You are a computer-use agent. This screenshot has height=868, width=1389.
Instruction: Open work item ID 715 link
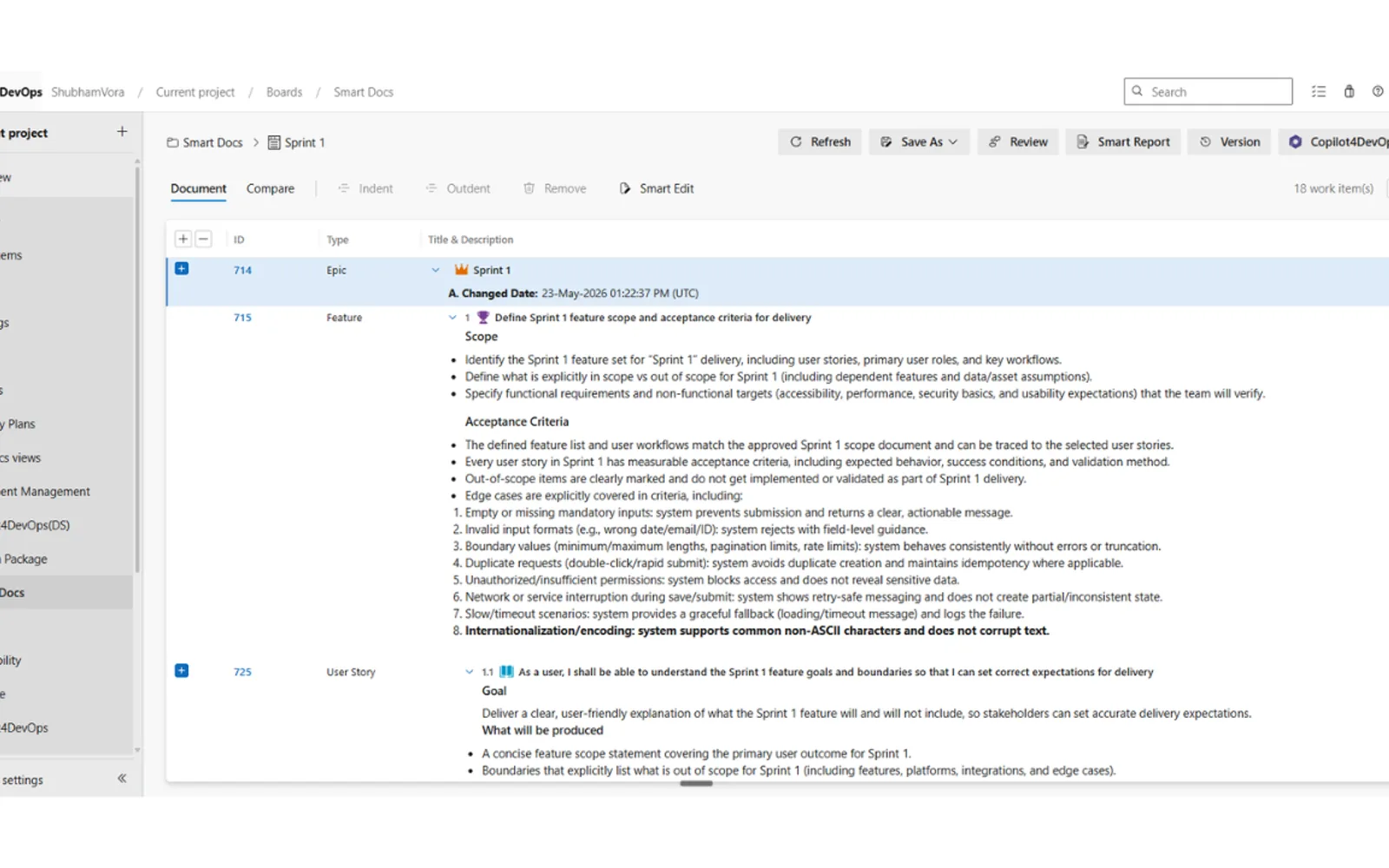[242, 318]
